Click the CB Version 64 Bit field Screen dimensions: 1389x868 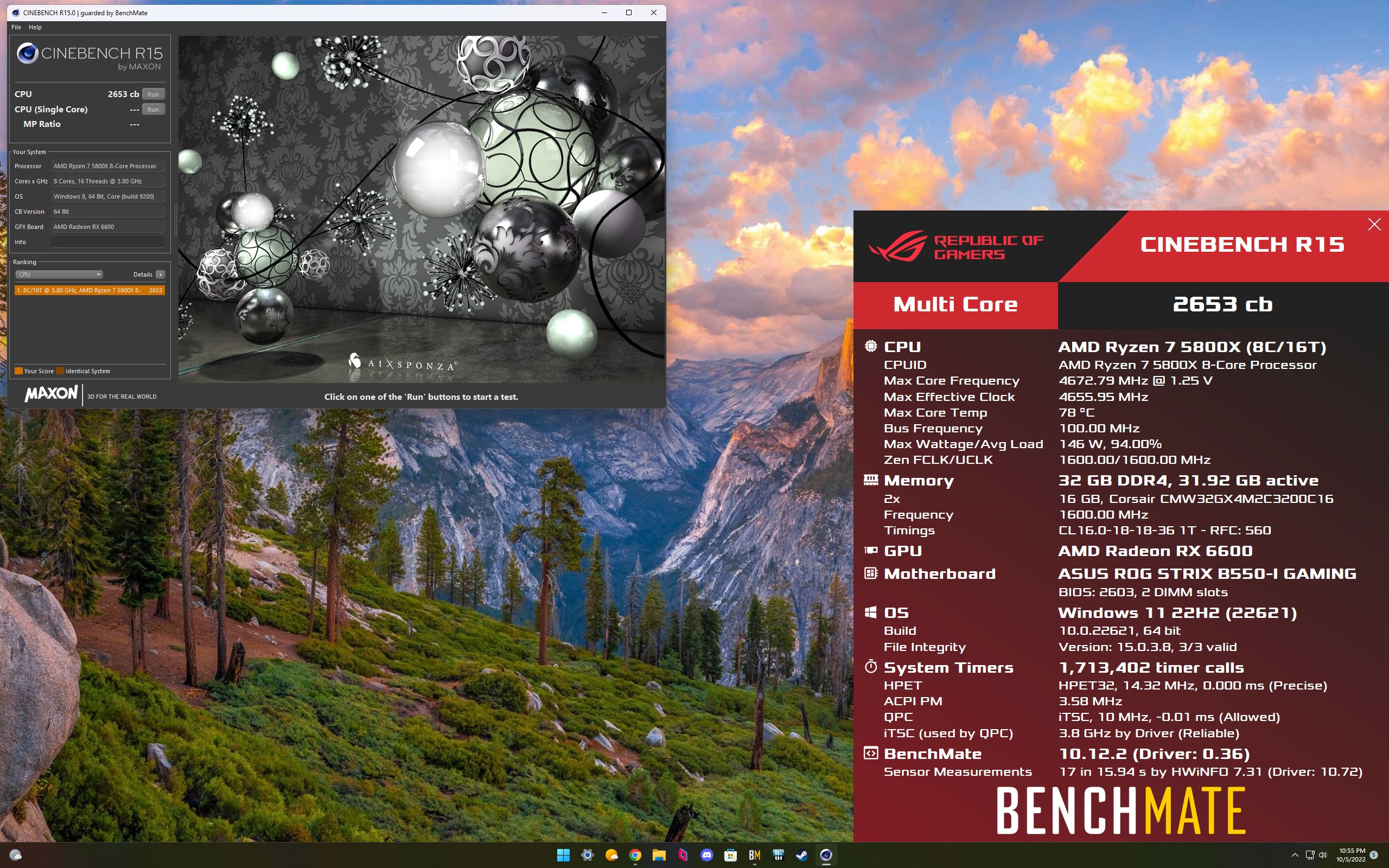108,212
